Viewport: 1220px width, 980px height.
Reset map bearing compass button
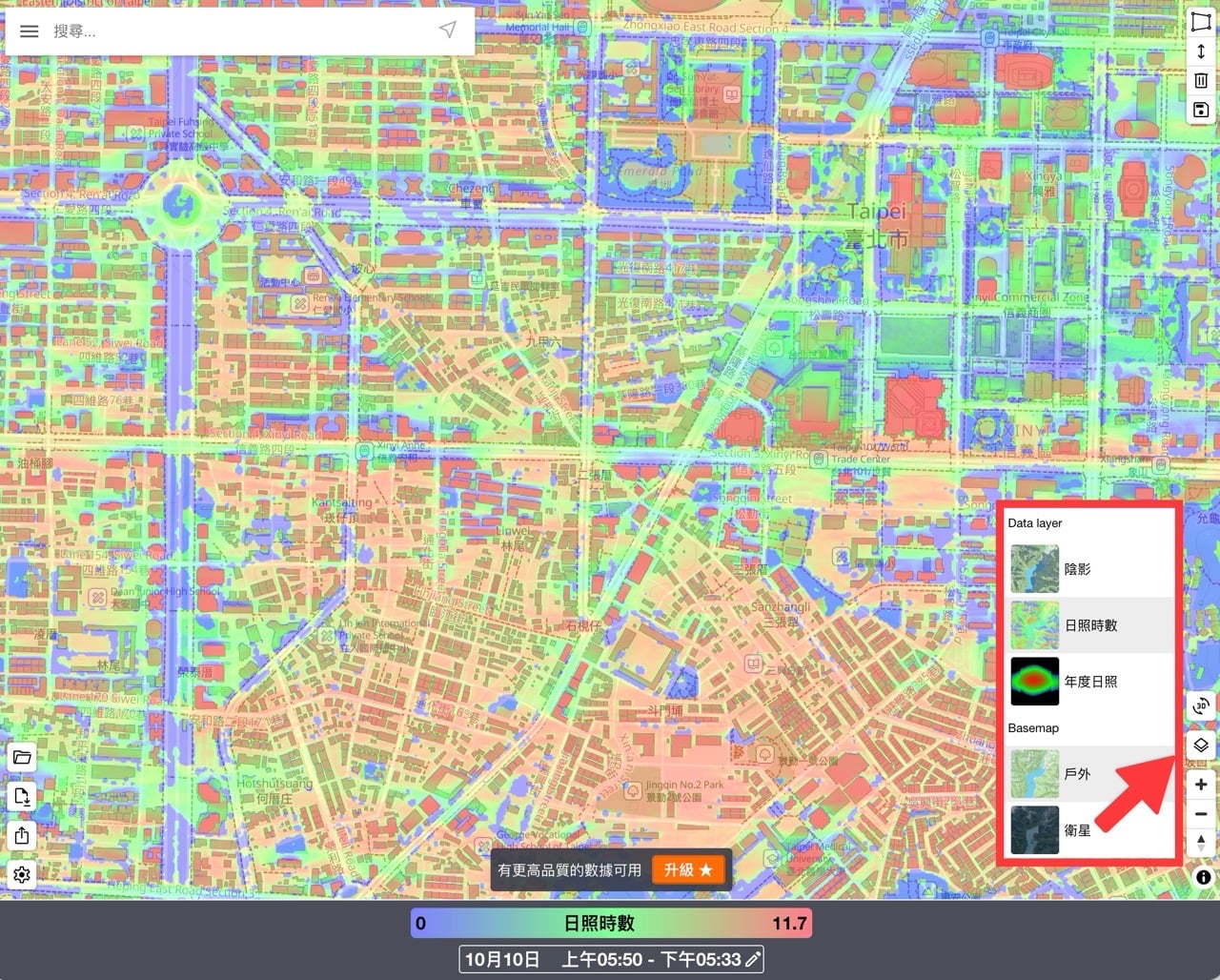[x=1201, y=843]
